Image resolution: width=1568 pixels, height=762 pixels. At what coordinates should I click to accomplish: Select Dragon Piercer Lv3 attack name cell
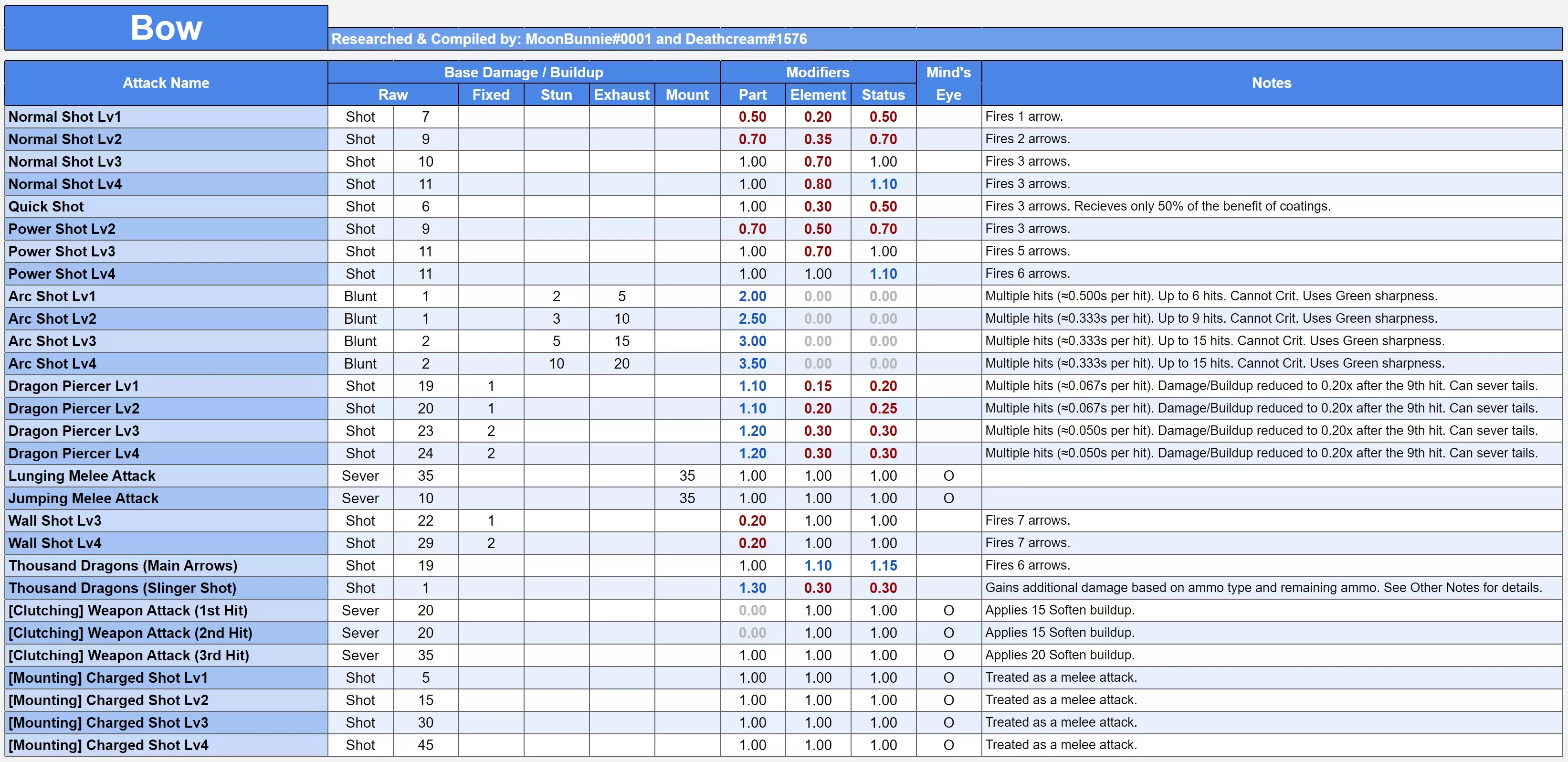point(74,431)
